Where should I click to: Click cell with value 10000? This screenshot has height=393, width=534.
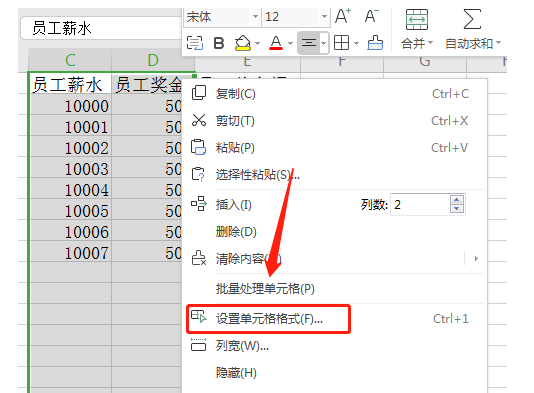(71, 104)
